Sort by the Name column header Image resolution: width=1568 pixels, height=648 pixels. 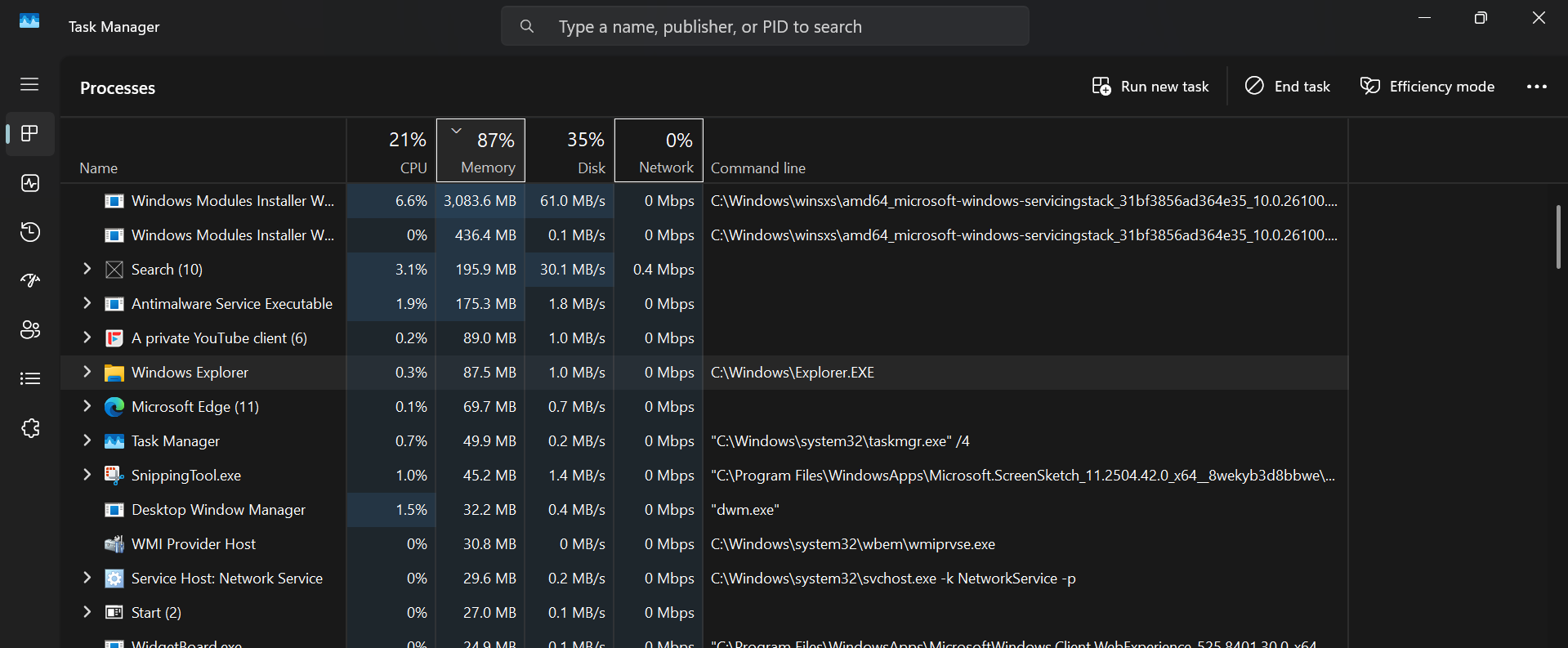tap(203, 150)
